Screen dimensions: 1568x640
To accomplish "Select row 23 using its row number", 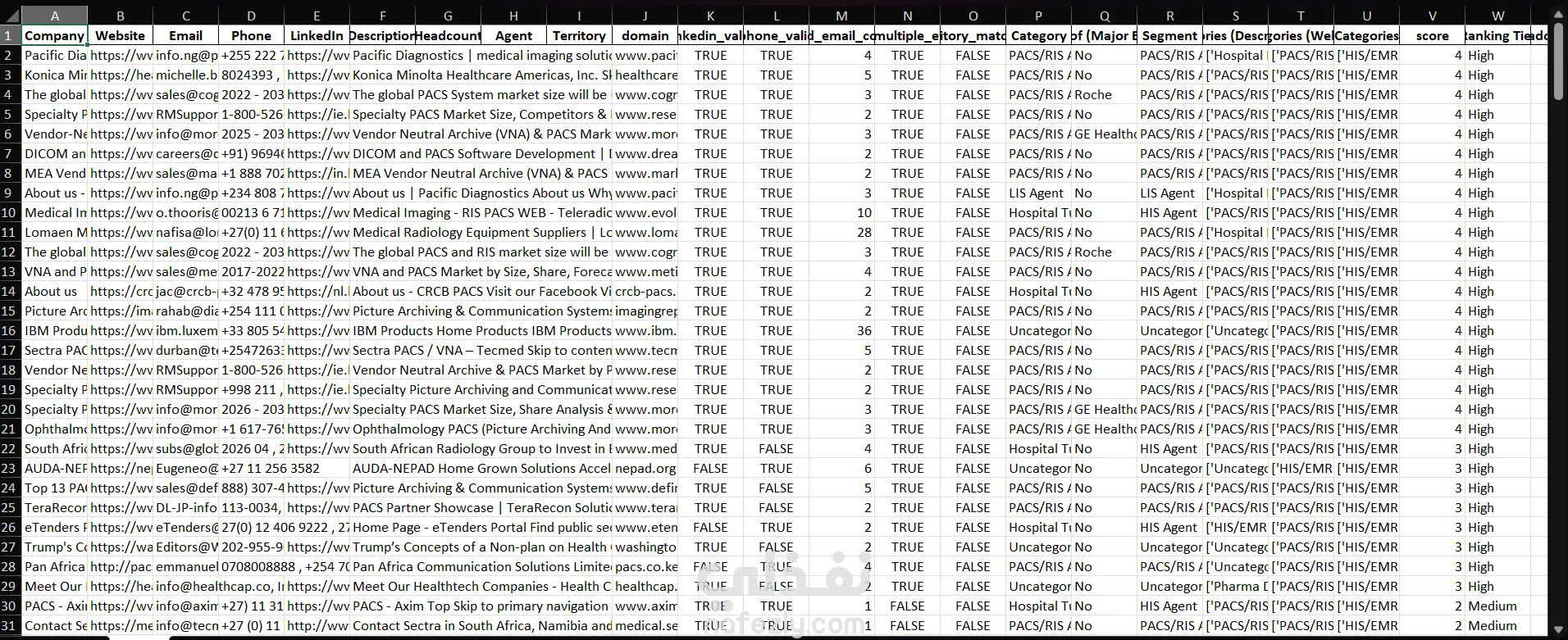I will [10, 468].
